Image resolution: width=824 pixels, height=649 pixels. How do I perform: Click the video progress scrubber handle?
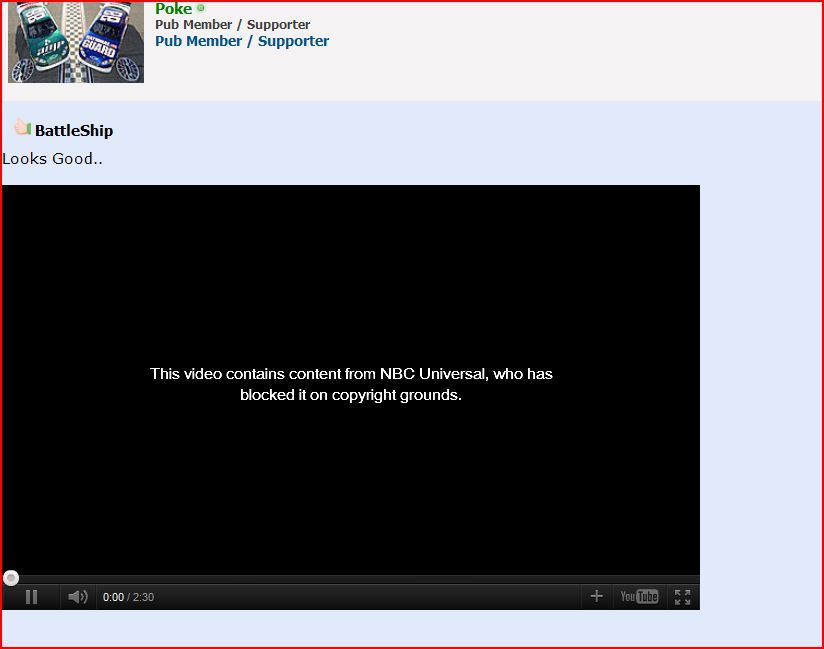click(x=11, y=578)
